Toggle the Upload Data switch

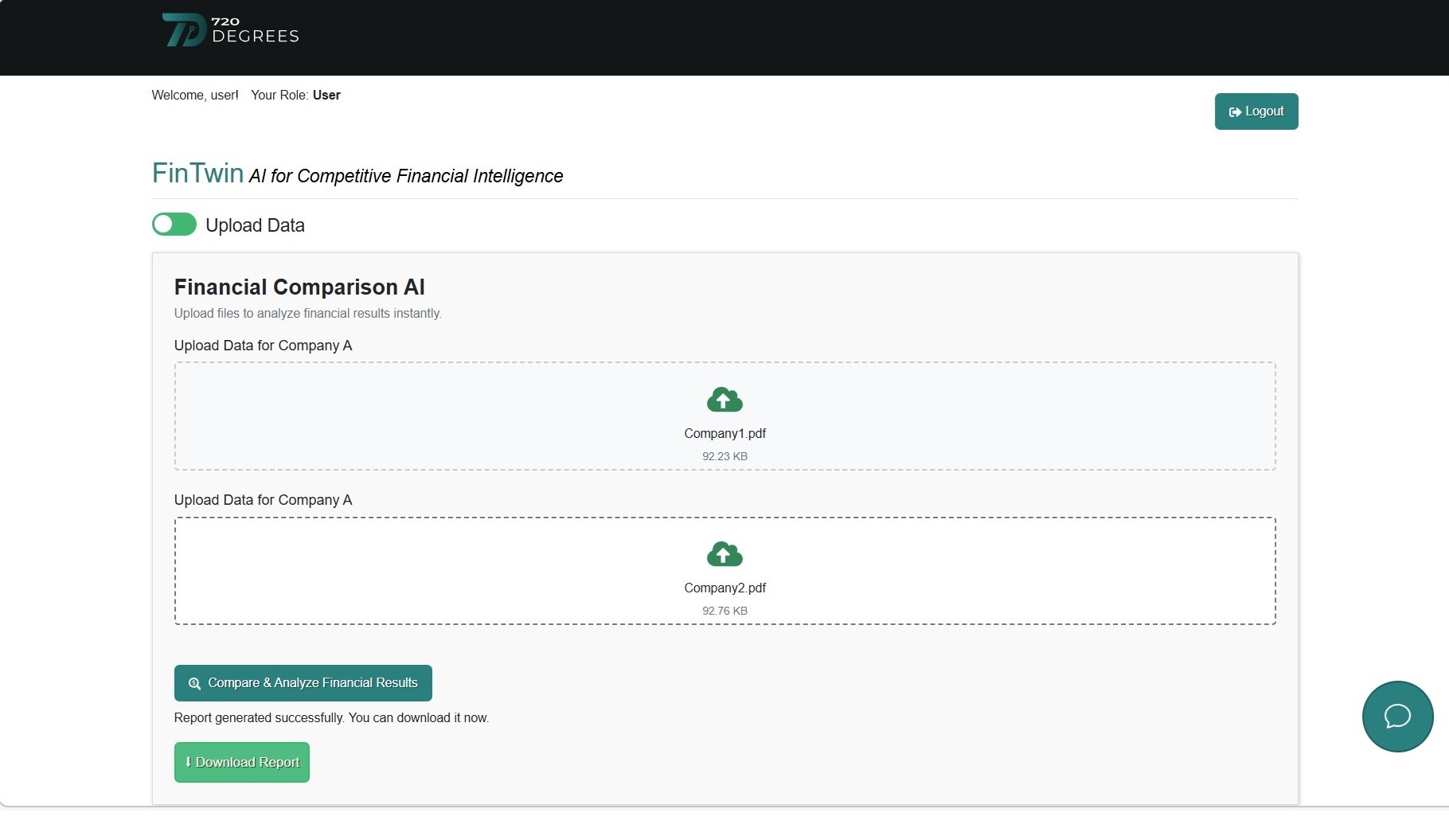pos(174,225)
